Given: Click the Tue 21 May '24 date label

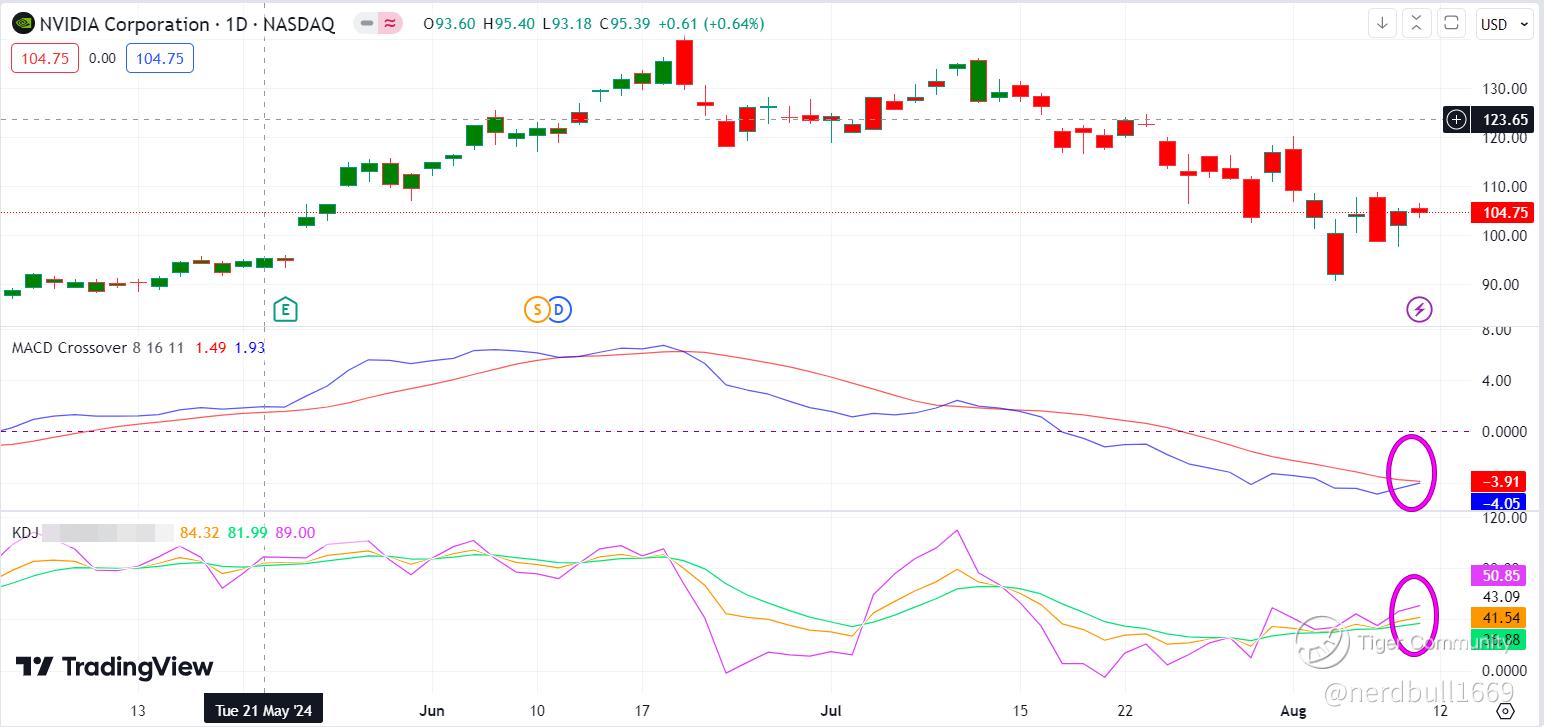Looking at the screenshot, I should pyautogui.click(x=264, y=711).
